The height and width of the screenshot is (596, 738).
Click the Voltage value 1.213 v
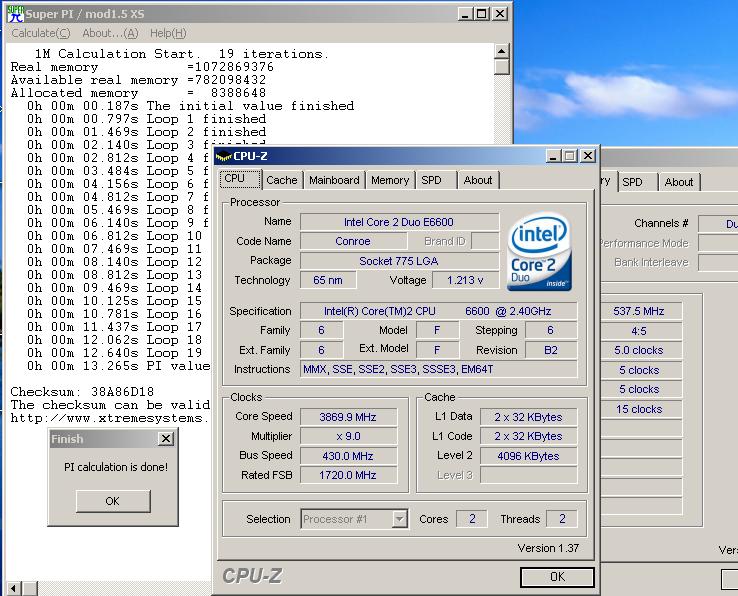pos(465,280)
